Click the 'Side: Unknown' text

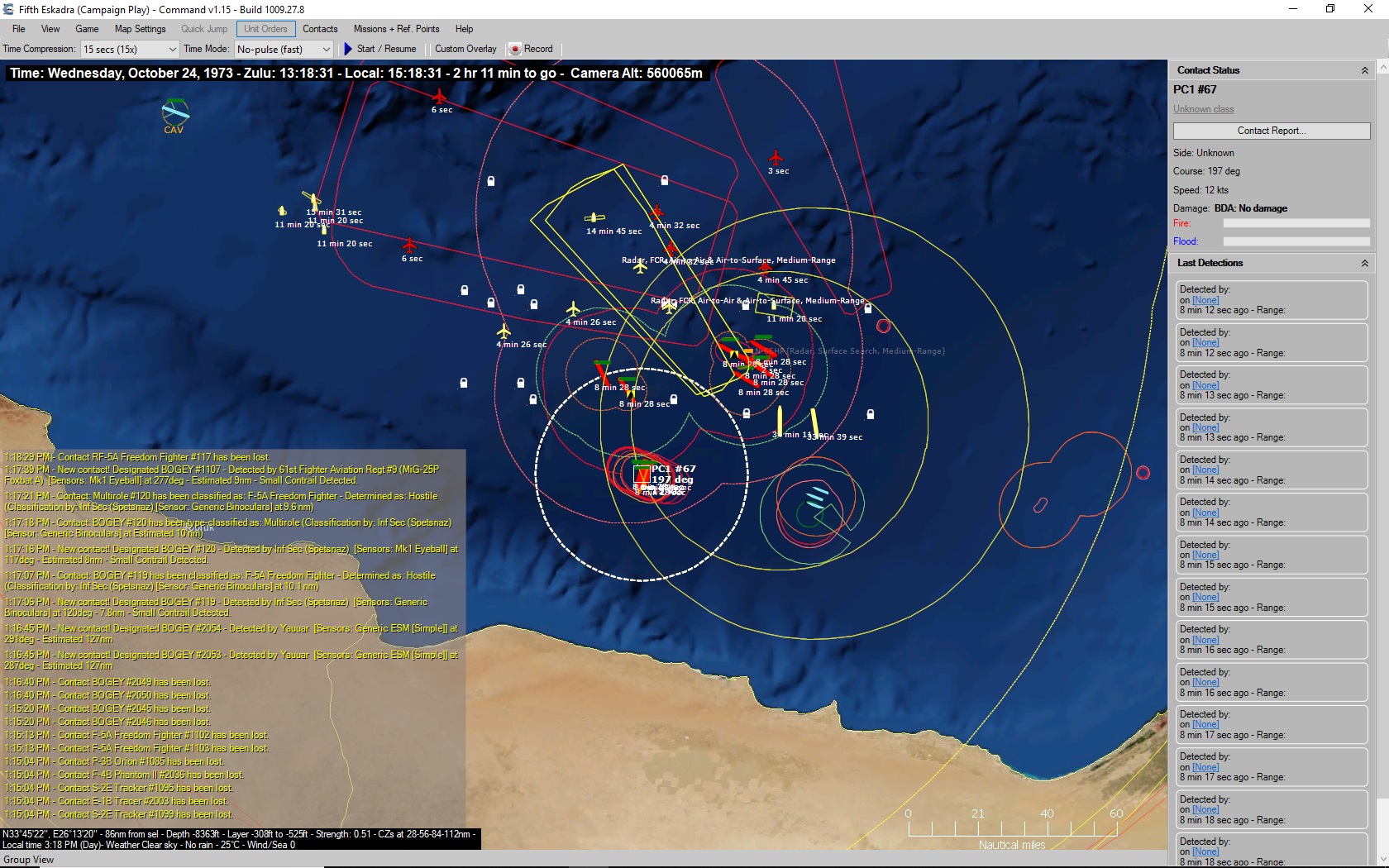[1204, 153]
